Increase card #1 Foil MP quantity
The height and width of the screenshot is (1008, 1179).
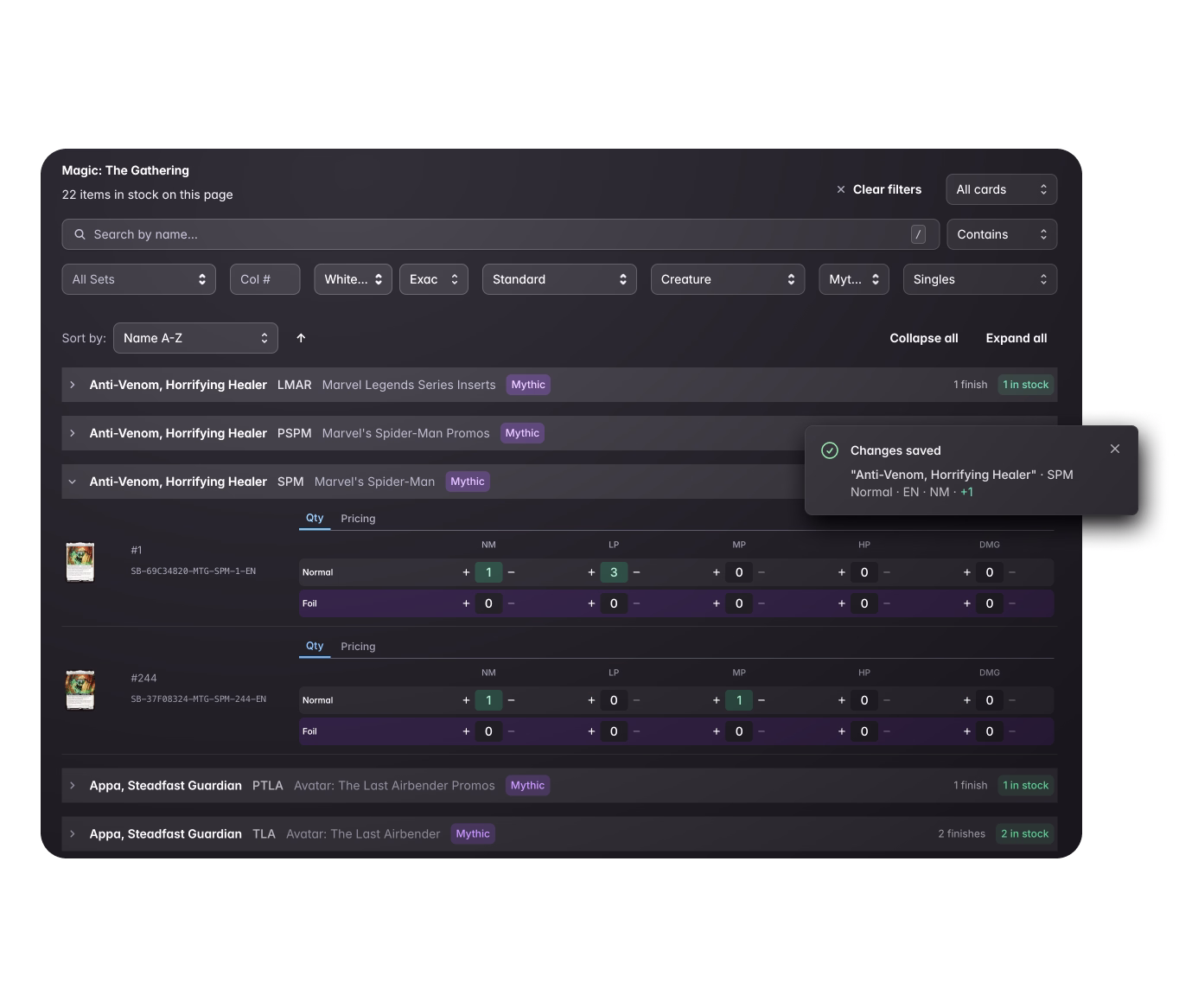(x=717, y=603)
